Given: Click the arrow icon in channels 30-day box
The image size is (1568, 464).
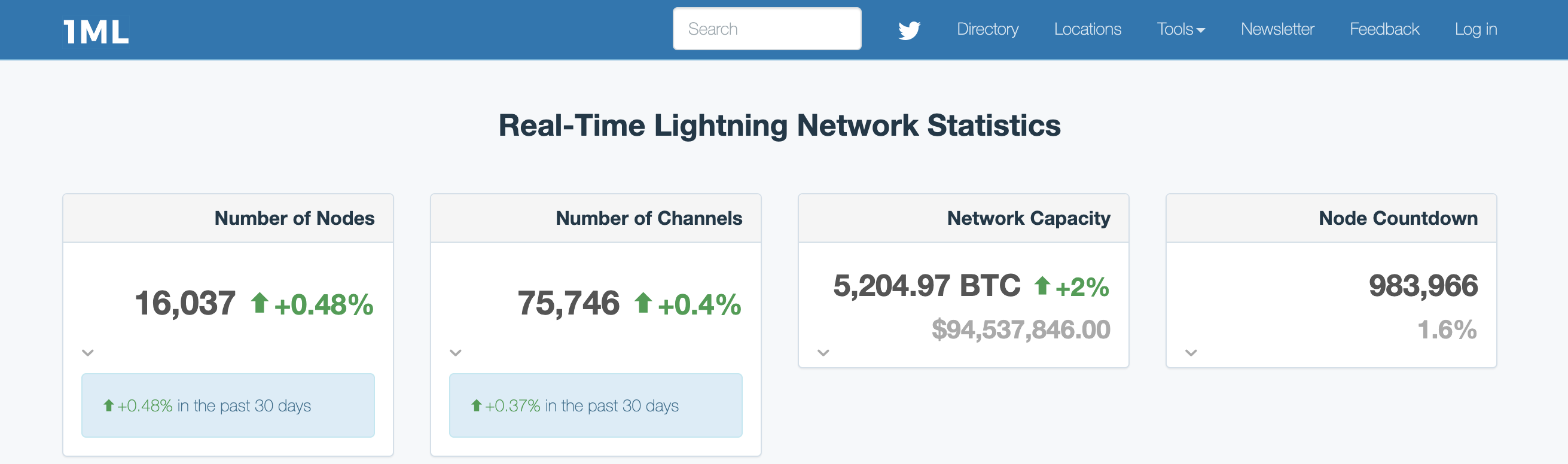Looking at the screenshot, I should pyautogui.click(x=477, y=405).
